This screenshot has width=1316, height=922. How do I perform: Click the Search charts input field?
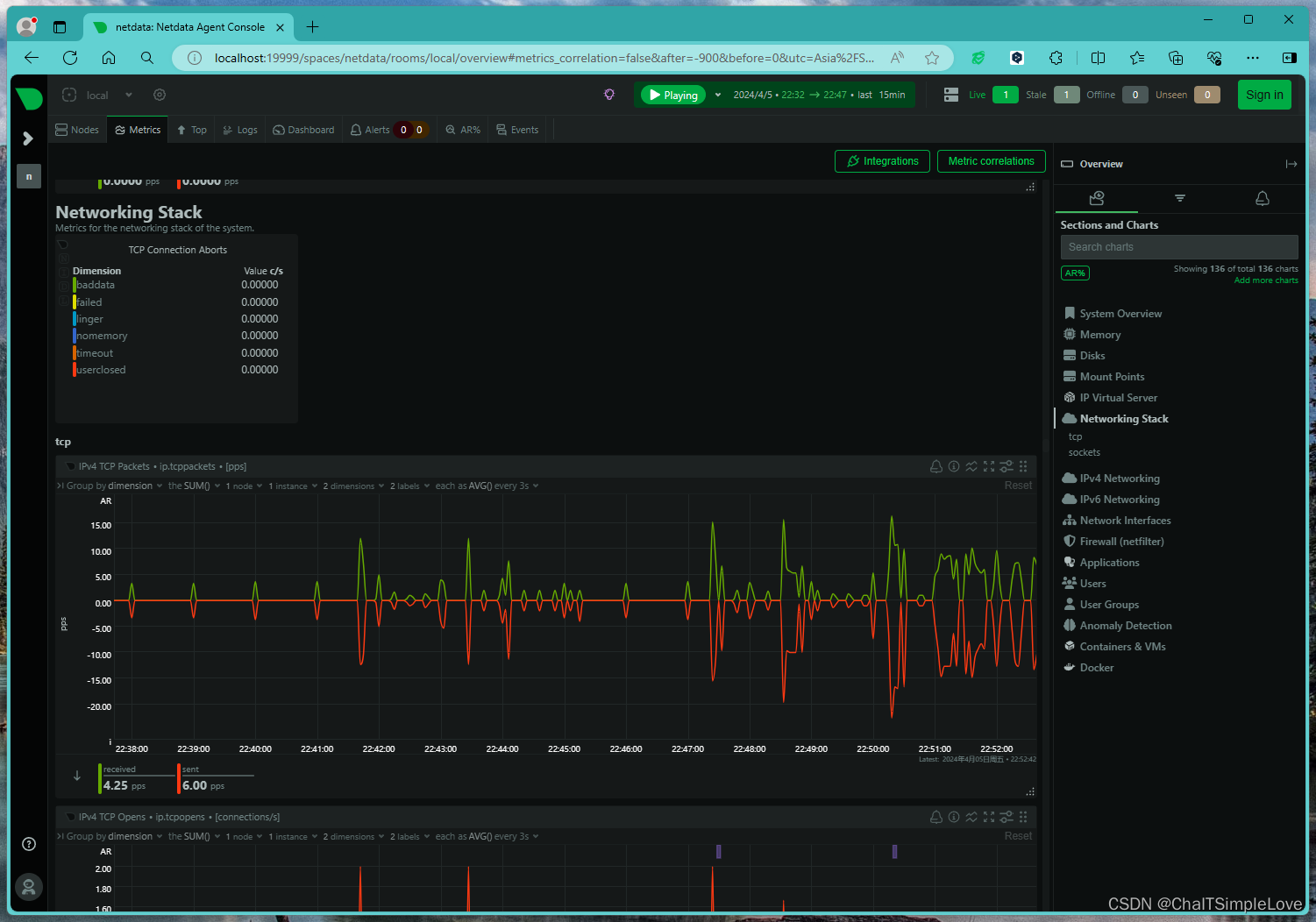[x=1179, y=247]
